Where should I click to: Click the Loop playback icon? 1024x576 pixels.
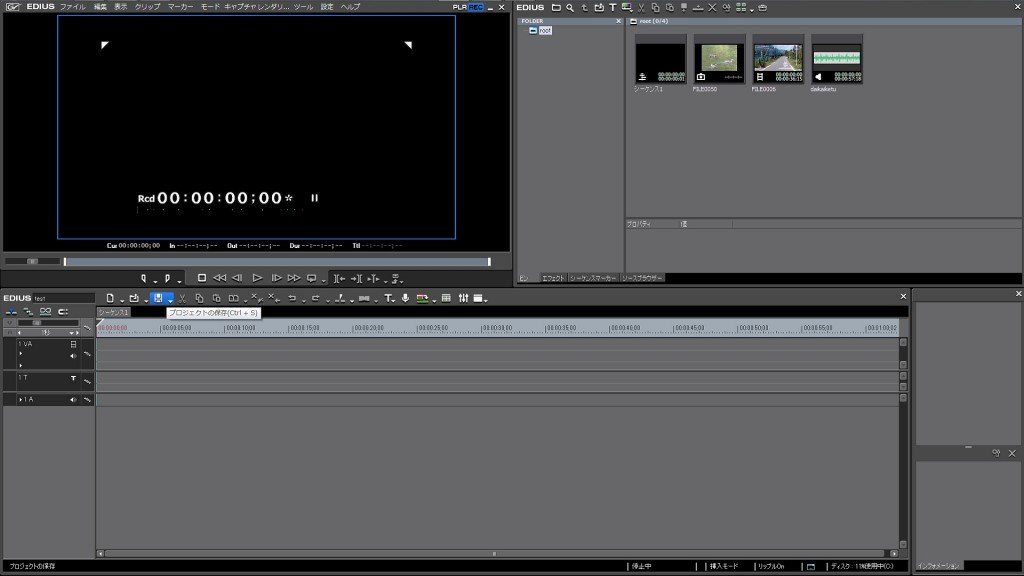(312, 278)
